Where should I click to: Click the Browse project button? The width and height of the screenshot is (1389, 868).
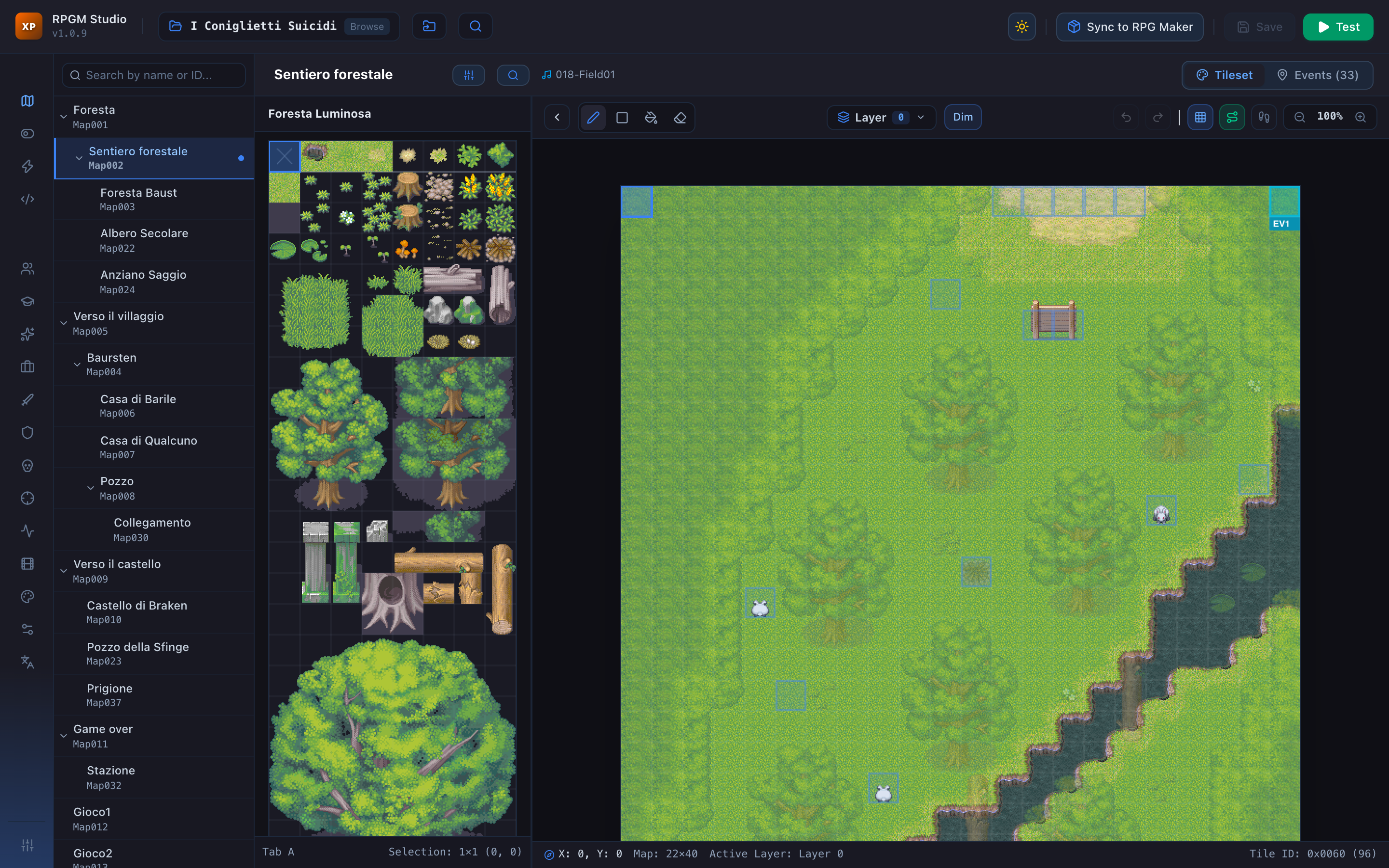[367, 27]
